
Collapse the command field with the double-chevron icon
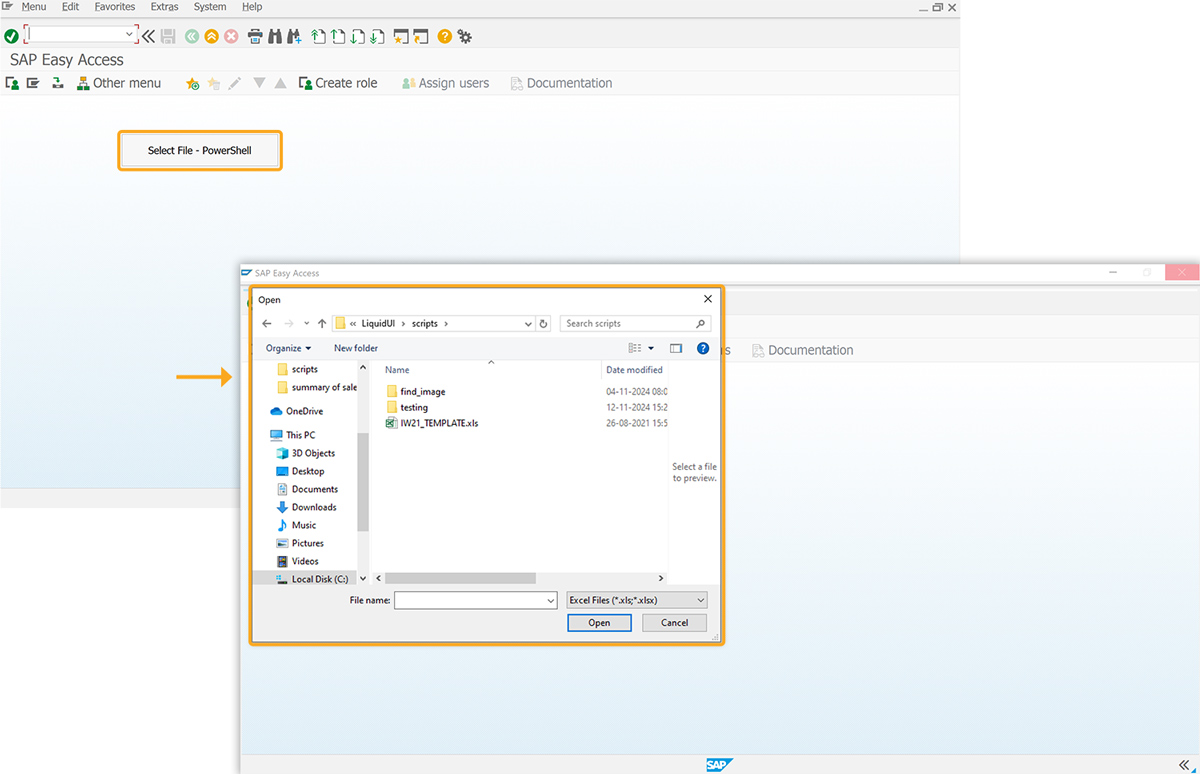coord(148,36)
